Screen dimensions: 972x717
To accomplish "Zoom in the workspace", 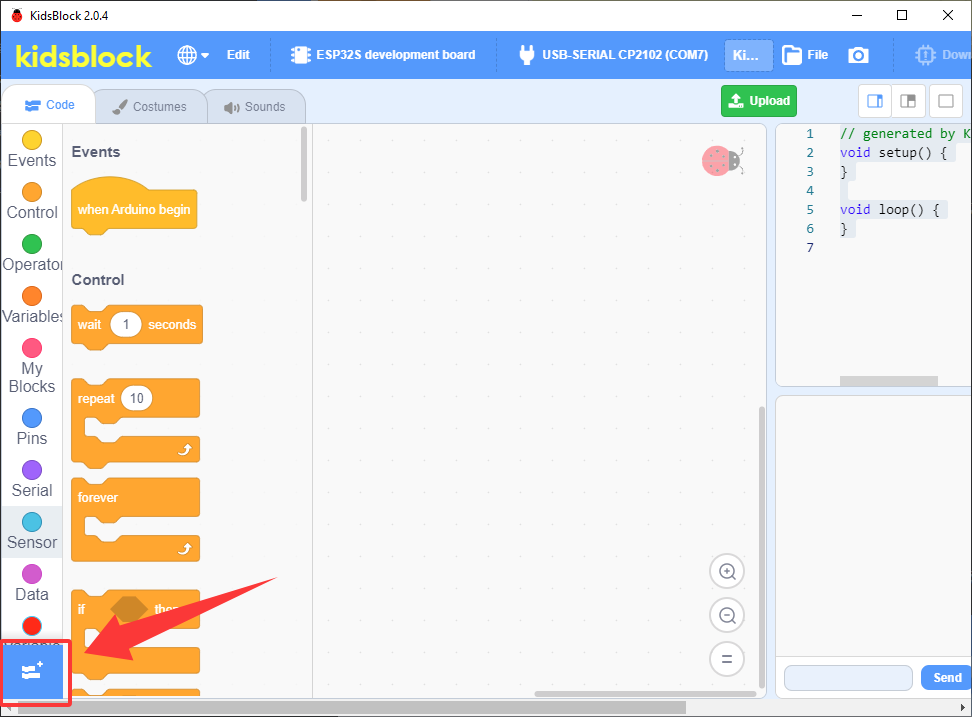I will coord(727,571).
